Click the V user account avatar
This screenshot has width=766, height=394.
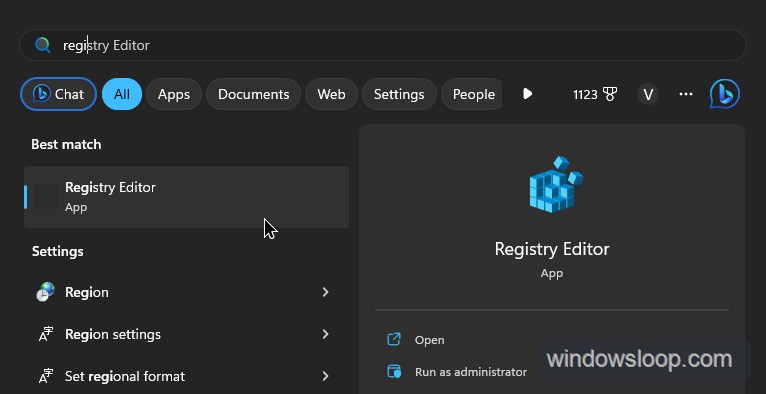coord(648,94)
